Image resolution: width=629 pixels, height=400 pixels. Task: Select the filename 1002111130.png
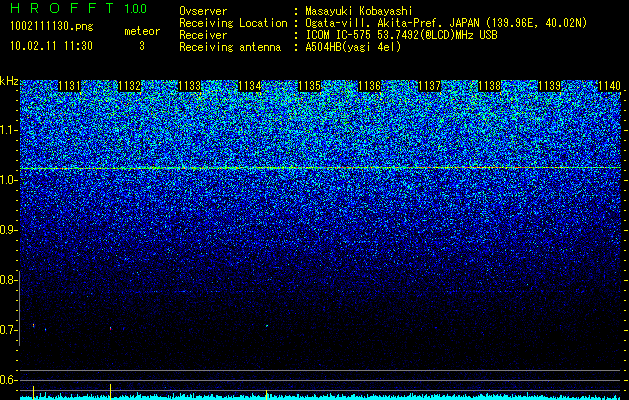(52, 26)
